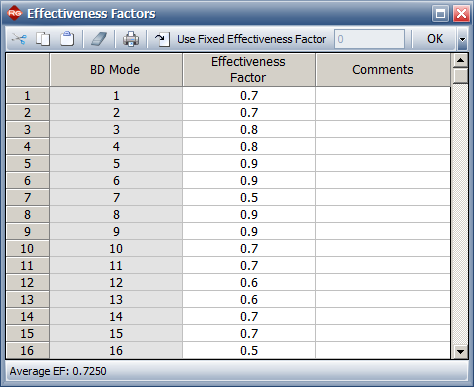Click the Paste clipboard icon
Image resolution: width=474 pixels, height=387 pixels.
67,39
